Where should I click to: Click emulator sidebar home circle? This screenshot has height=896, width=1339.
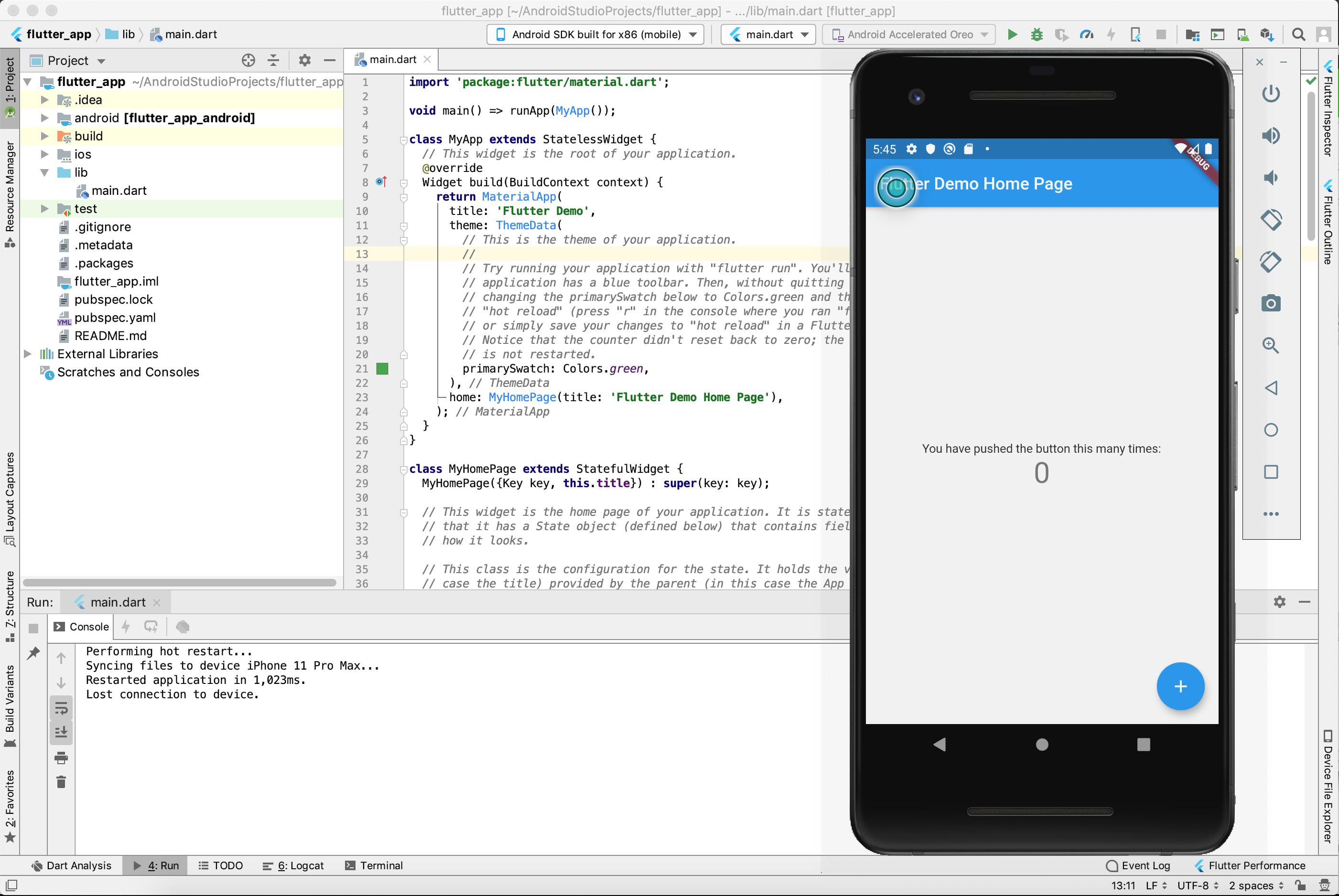click(1270, 430)
